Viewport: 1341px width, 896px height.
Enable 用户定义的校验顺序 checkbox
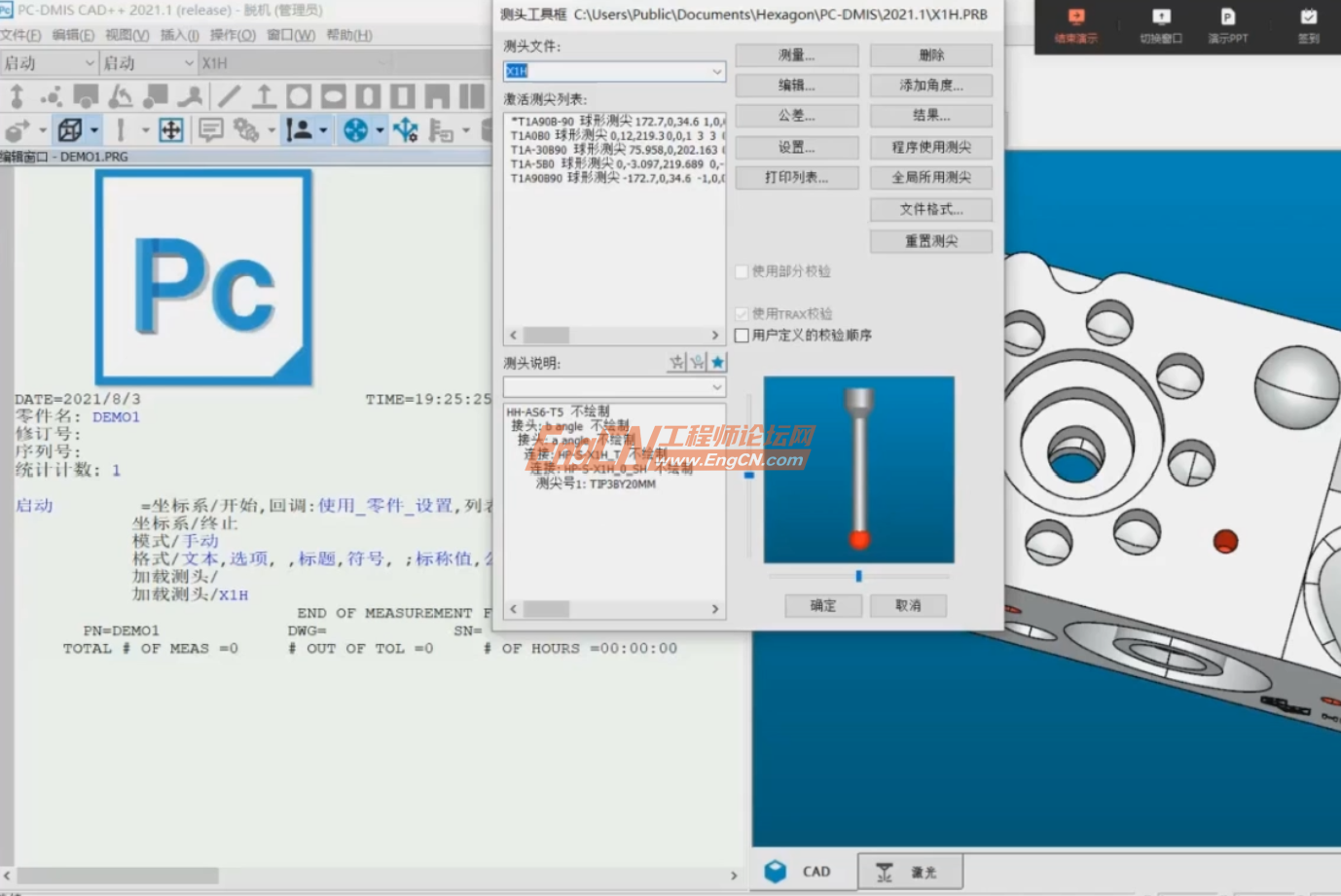[x=743, y=334]
